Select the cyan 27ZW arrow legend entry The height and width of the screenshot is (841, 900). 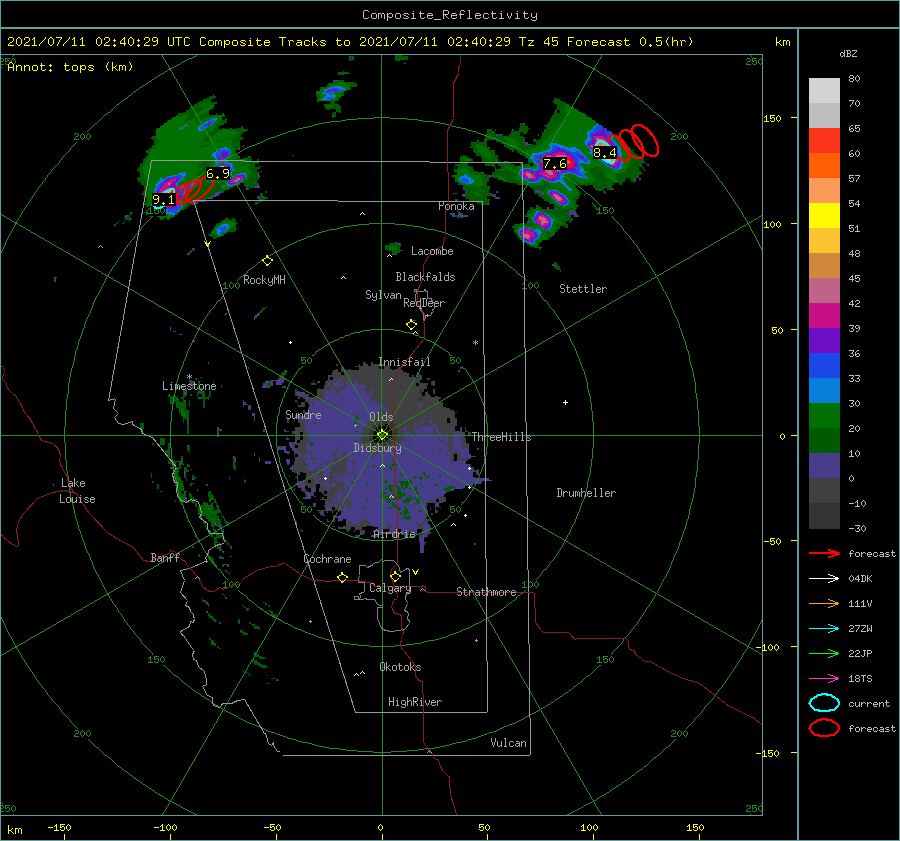click(824, 629)
